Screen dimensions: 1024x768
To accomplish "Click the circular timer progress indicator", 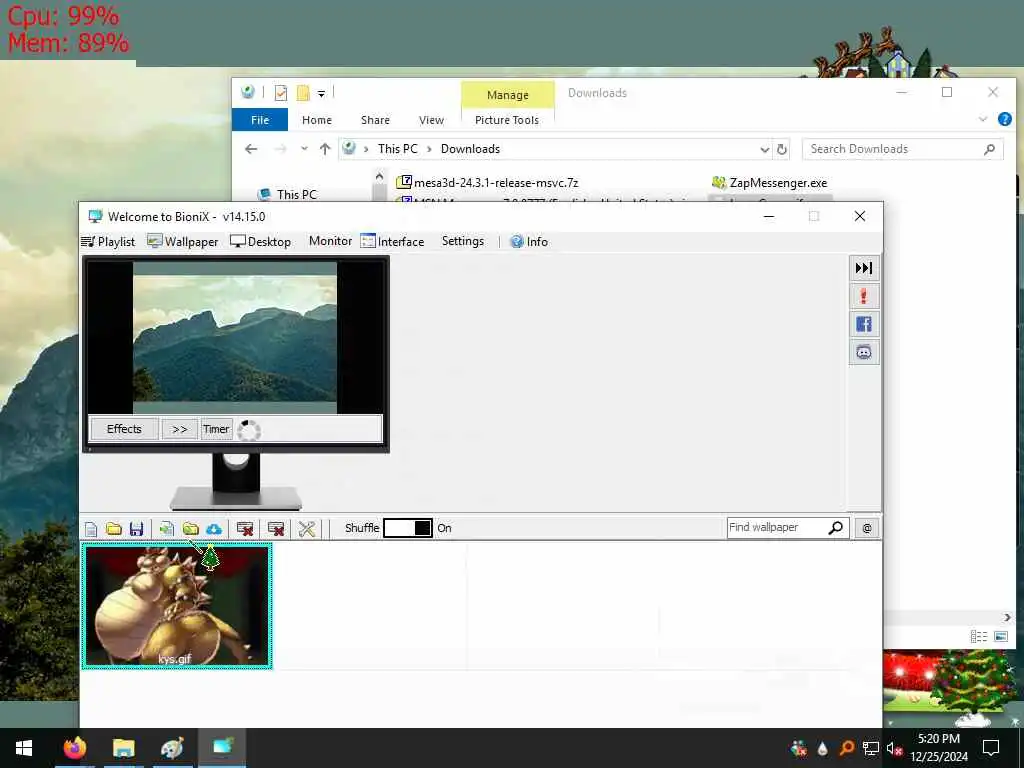I will click(249, 430).
